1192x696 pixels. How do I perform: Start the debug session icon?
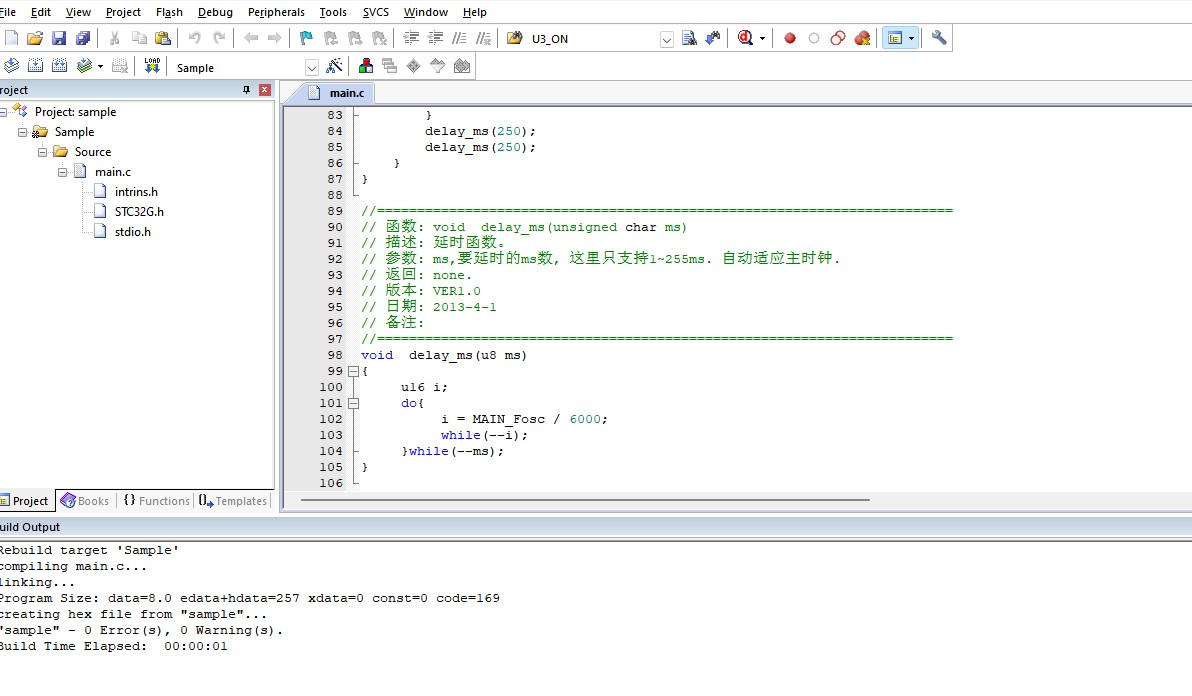[x=745, y=38]
